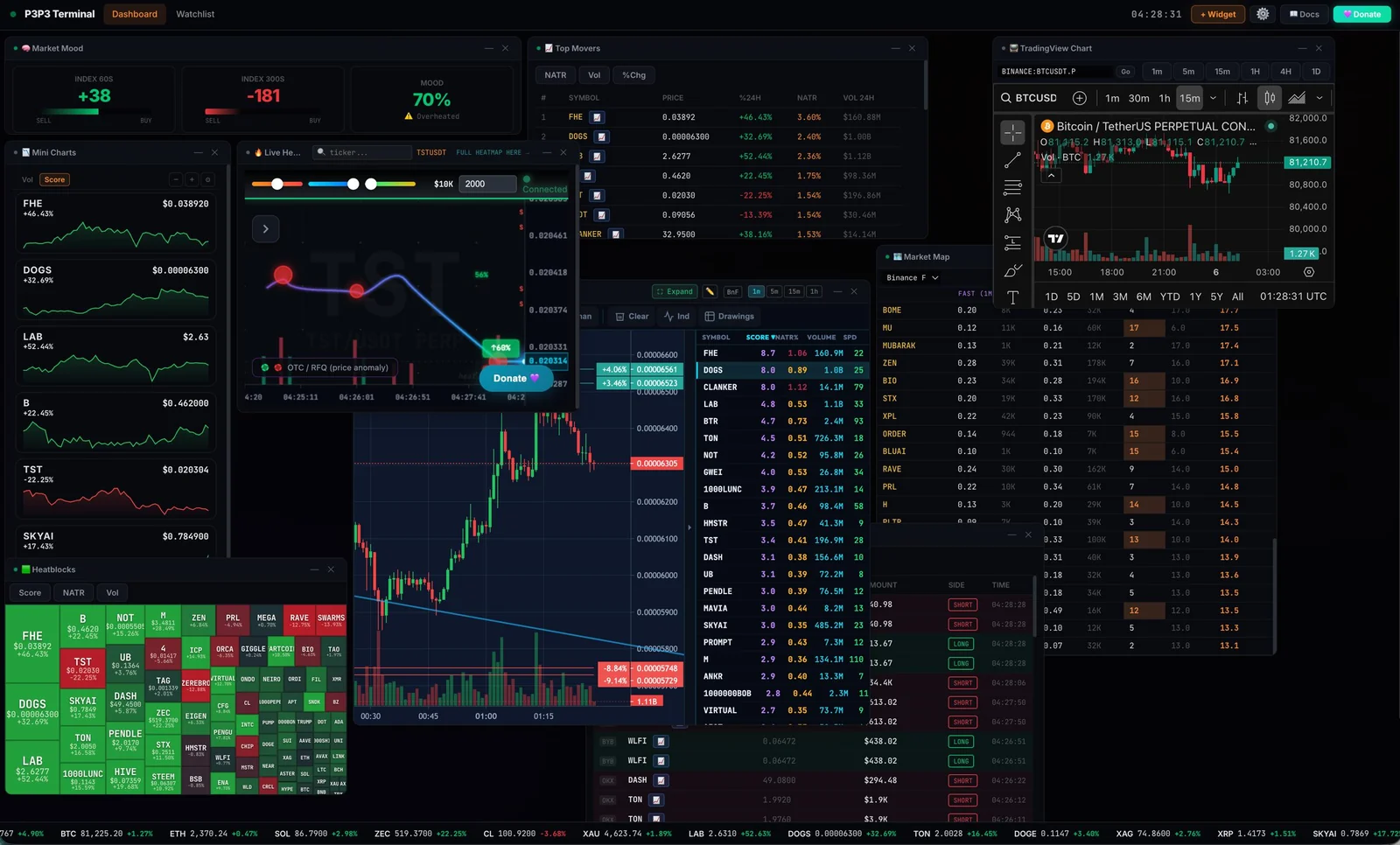Click the plus button in Mini Charts
The height and width of the screenshot is (845, 1400).
point(192,179)
